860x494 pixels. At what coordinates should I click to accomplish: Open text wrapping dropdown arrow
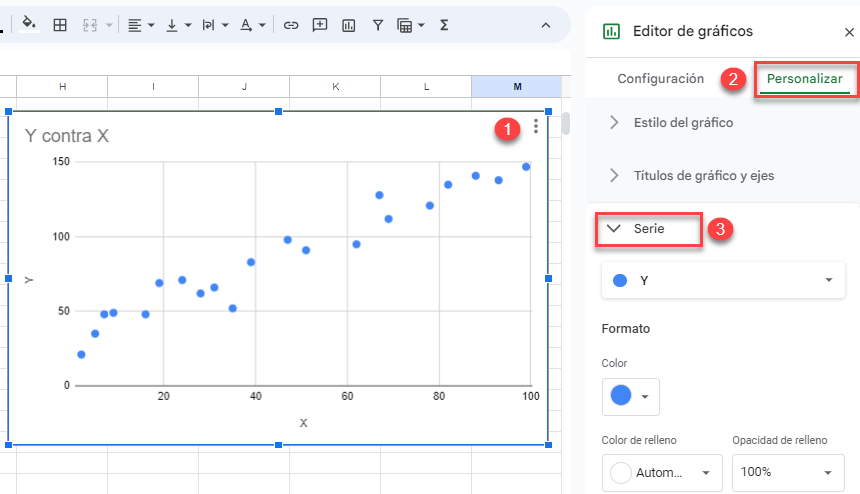pyautogui.click(x=225, y=25)
